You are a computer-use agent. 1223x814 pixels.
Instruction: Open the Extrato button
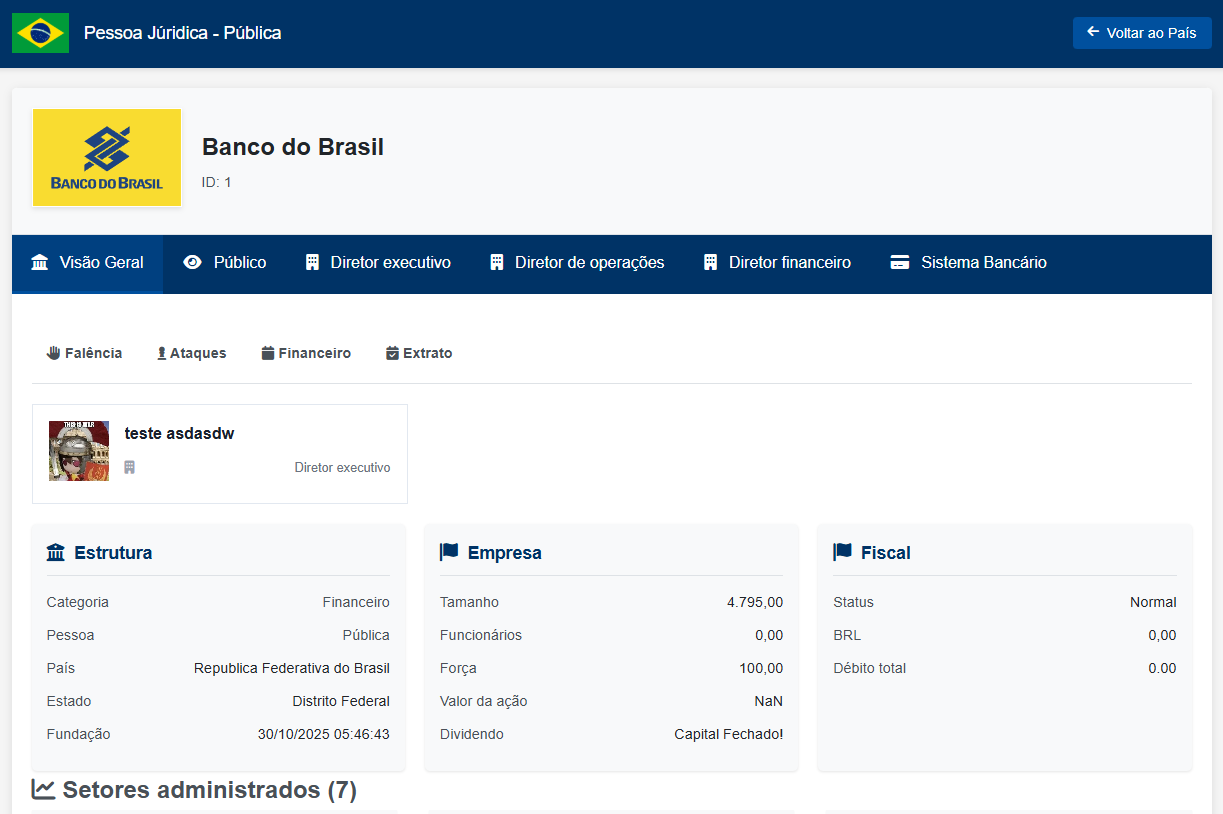(419, 353)
